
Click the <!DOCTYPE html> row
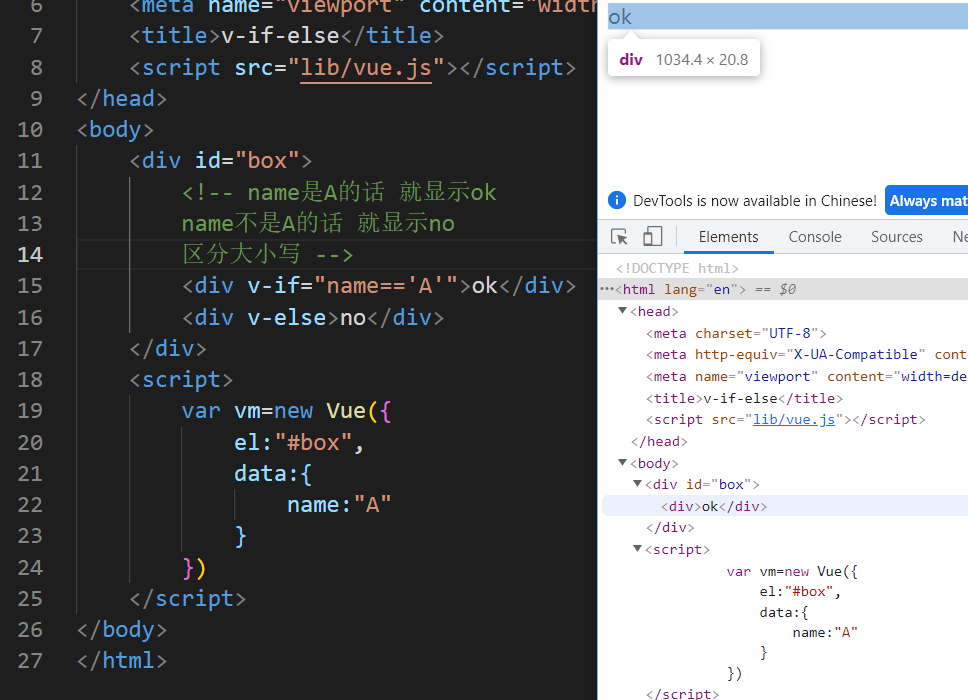(677, 269)
